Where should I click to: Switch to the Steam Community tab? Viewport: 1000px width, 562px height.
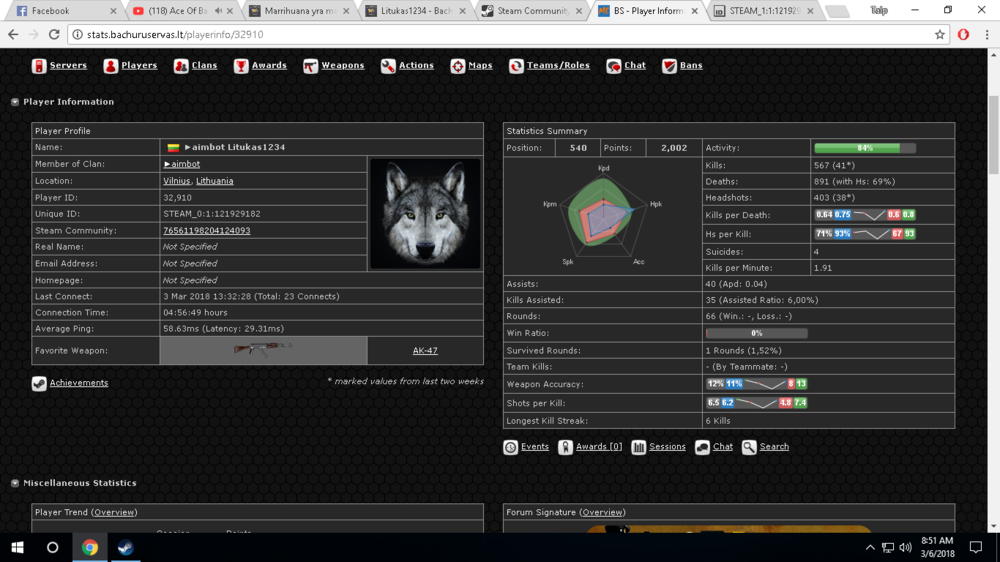[x=525, y=11]
